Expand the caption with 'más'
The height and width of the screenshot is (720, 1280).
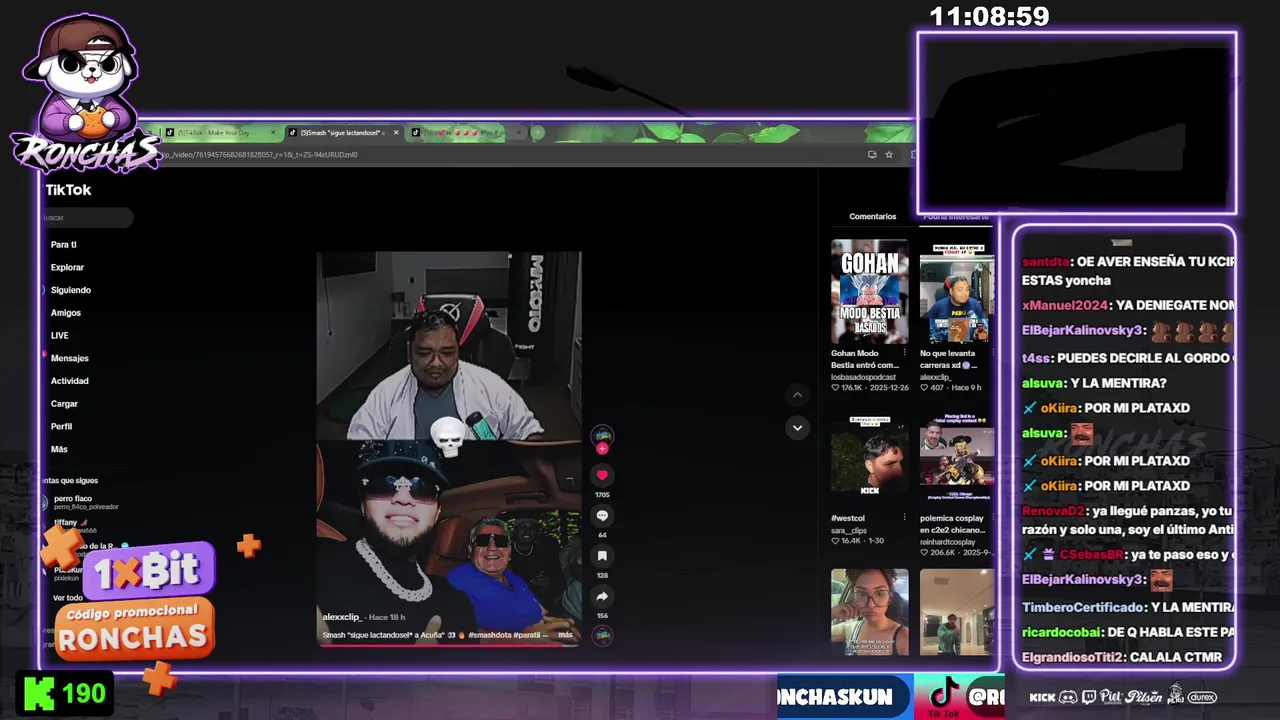(565, 634)
